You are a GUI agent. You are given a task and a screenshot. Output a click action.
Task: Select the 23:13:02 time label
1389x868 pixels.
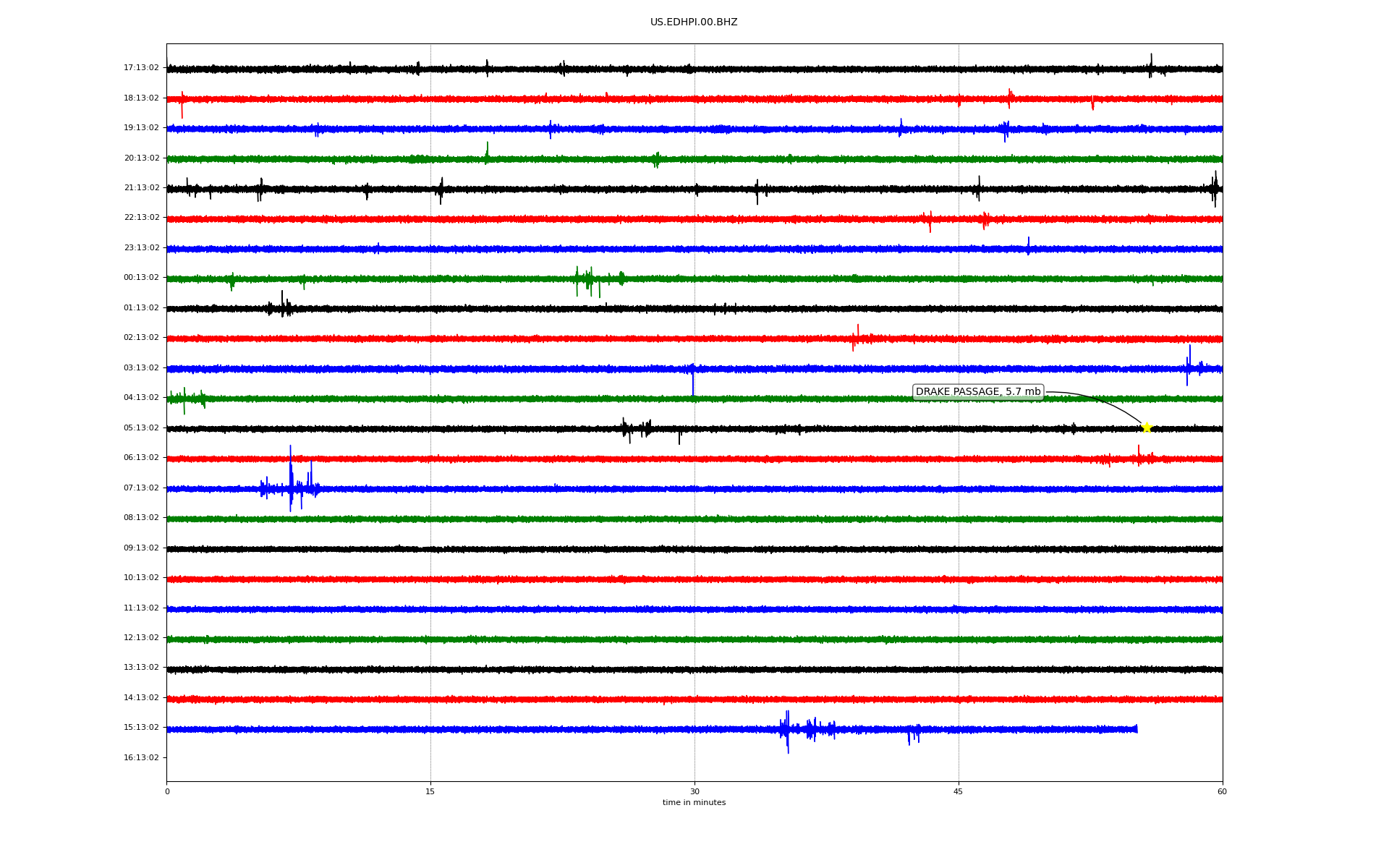141,248
